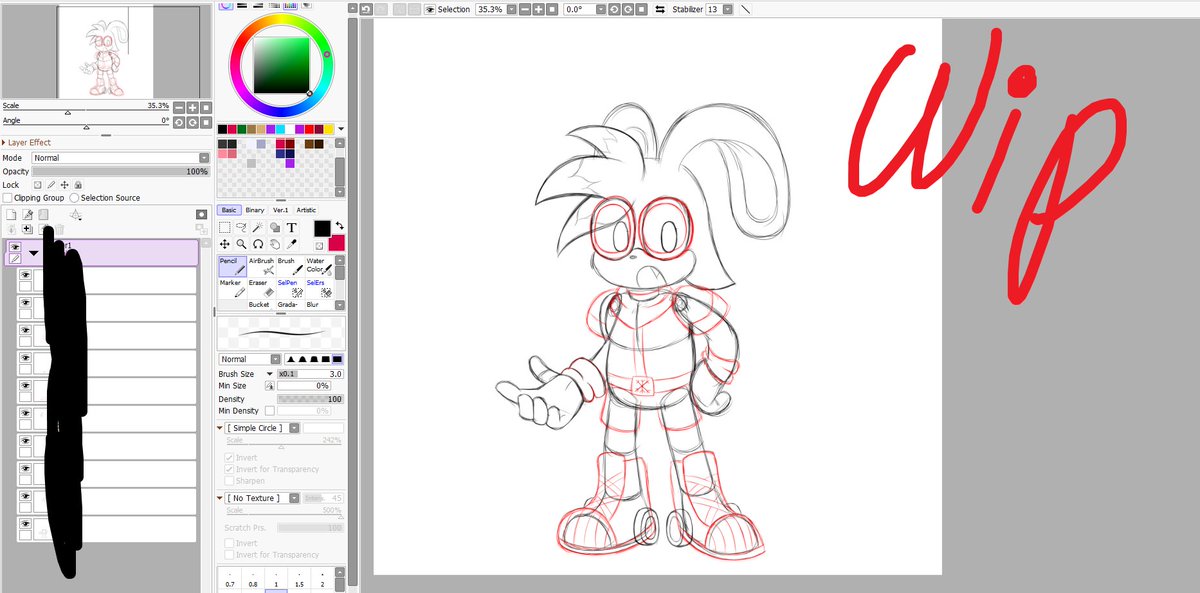
Task: Pick the Water Color brush
Action: [x=319, y=266]
